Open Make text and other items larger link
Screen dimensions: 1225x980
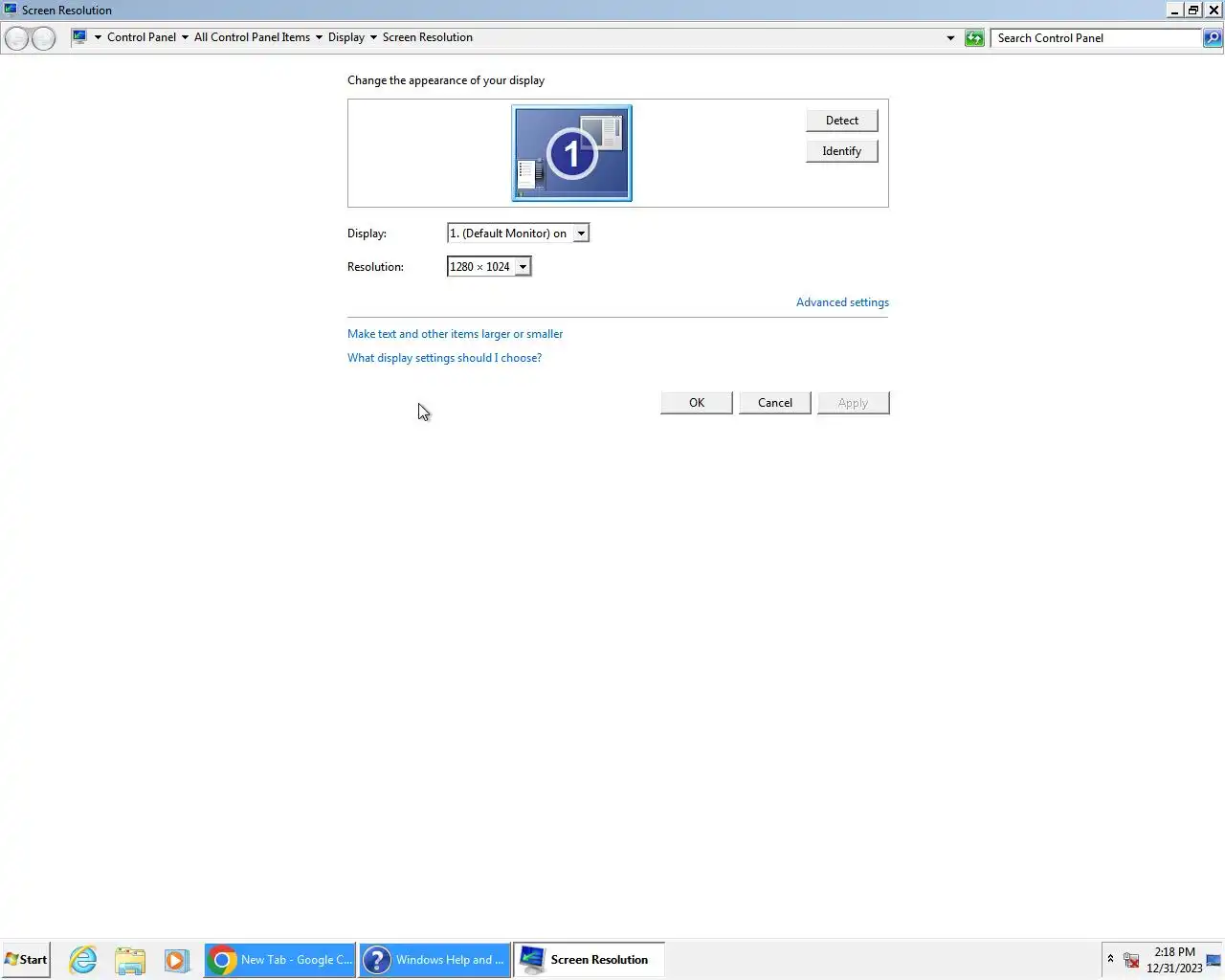tap(455, 334)
